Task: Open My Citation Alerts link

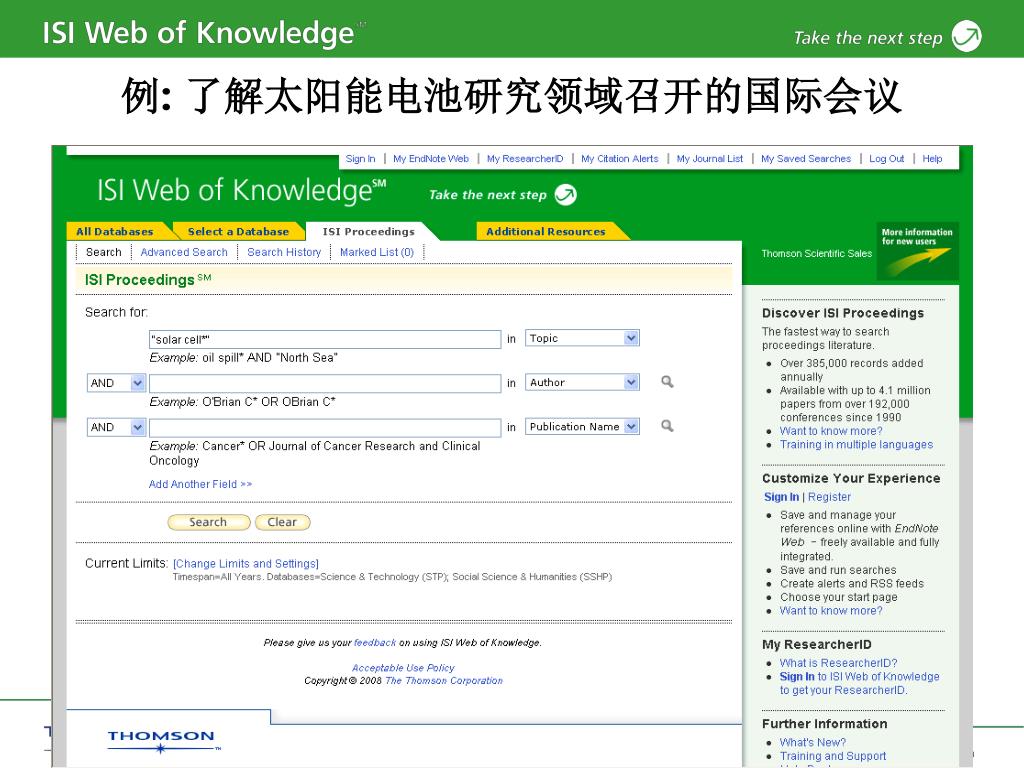Action: (x=620, y=159)
